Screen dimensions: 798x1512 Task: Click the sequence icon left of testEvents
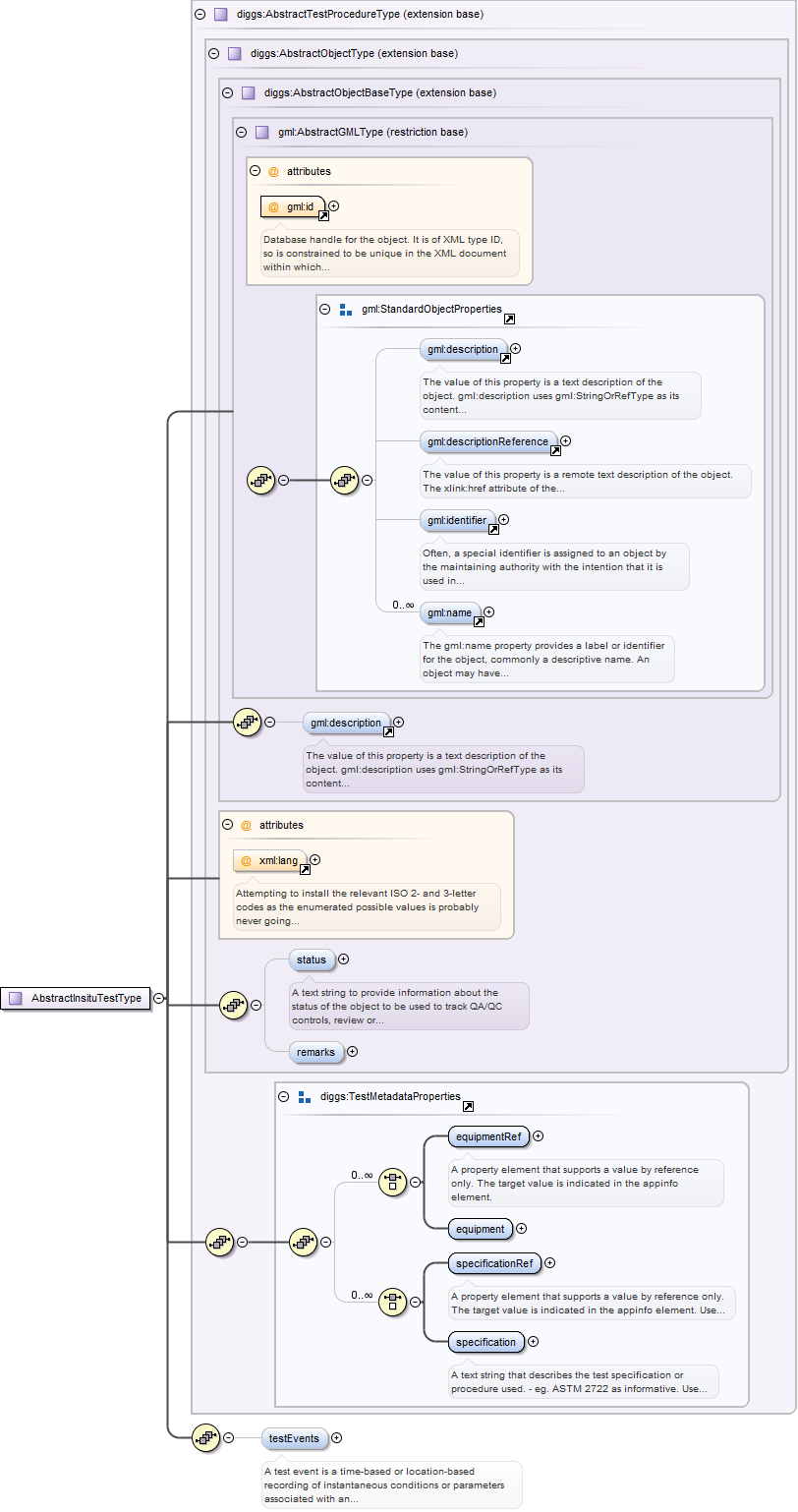pyautogui.click(x=205, y=1437)
